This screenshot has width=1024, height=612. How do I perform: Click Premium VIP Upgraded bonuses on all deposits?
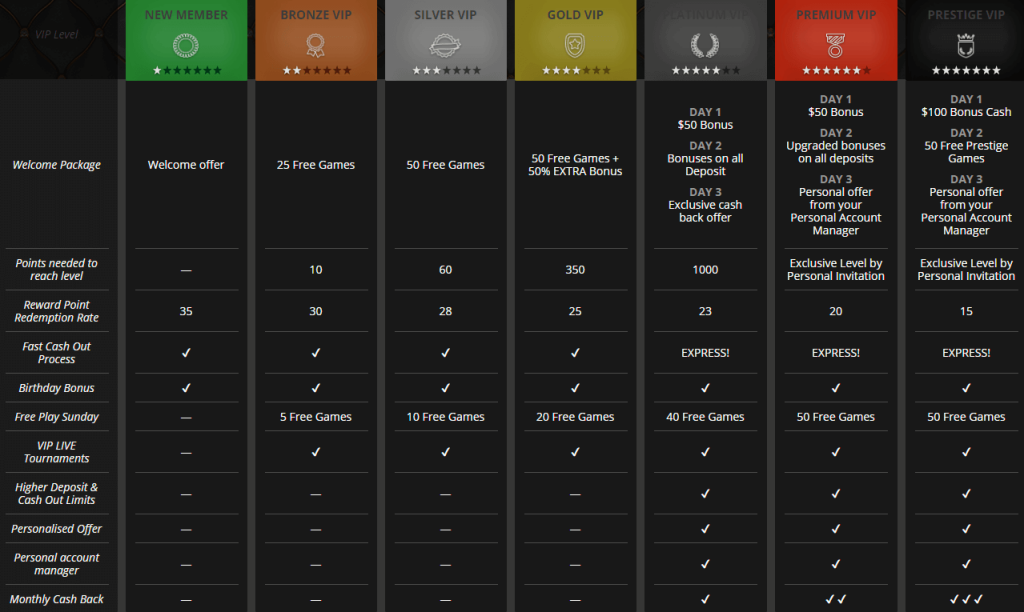[x=836, y=152]
